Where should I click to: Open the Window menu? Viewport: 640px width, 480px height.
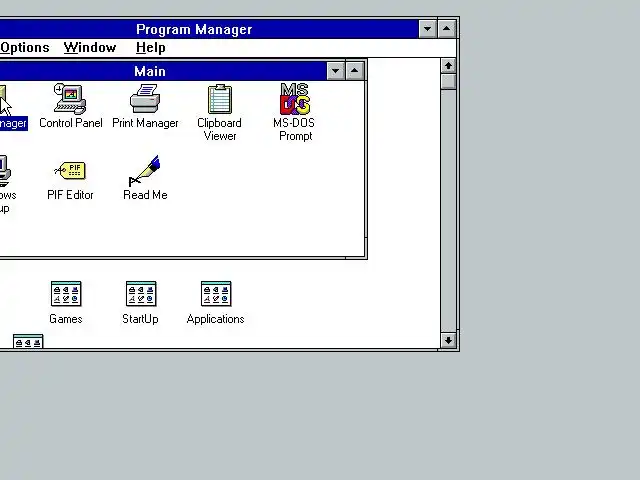tap(90, 48)
